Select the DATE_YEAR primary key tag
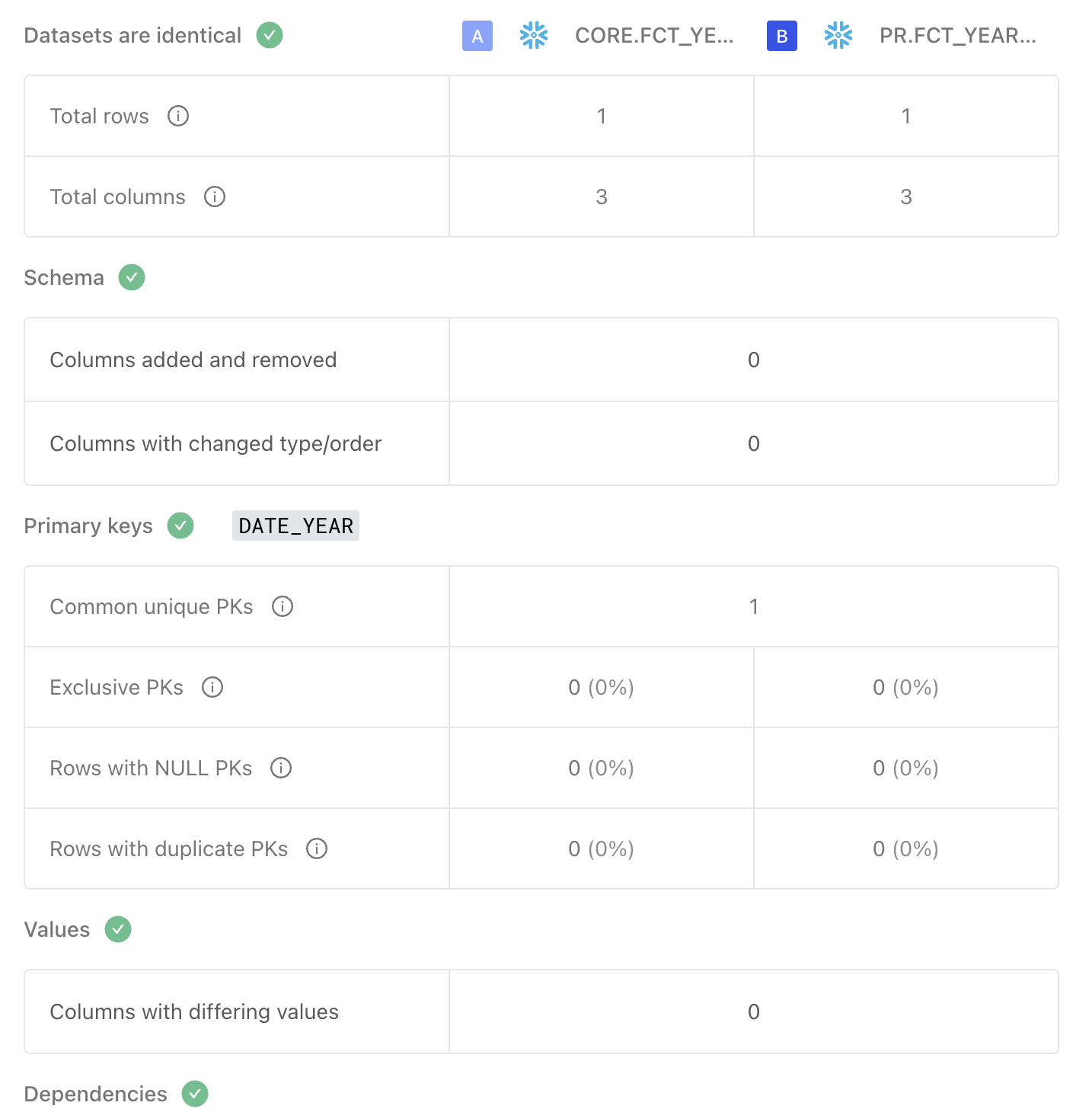Viewport: 1092px width, 1112px height. pyautogui.click(x=295, y=526)
